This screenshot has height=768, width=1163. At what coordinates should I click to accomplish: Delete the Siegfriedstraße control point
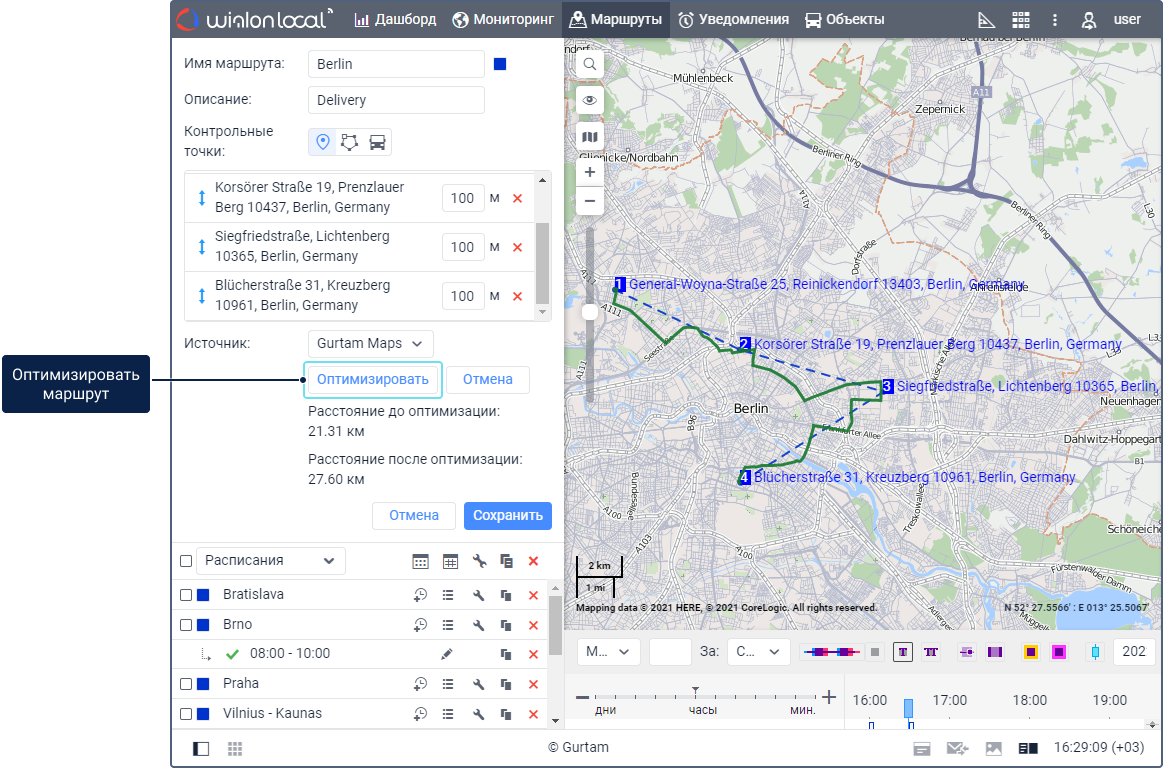click(517, 247)
